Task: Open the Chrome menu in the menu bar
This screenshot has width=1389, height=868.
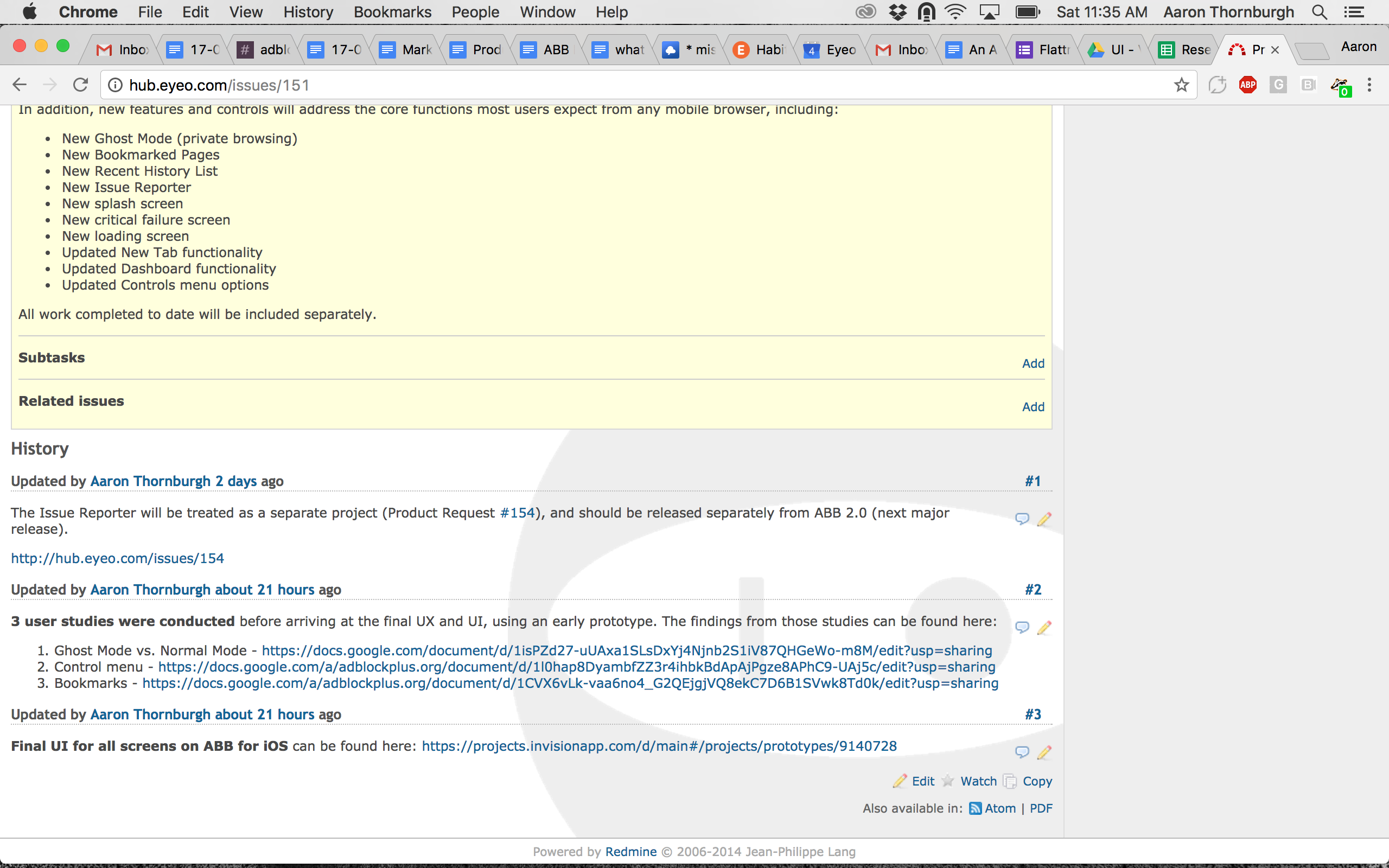Action: pyautogui.click(x=88, y=12)
